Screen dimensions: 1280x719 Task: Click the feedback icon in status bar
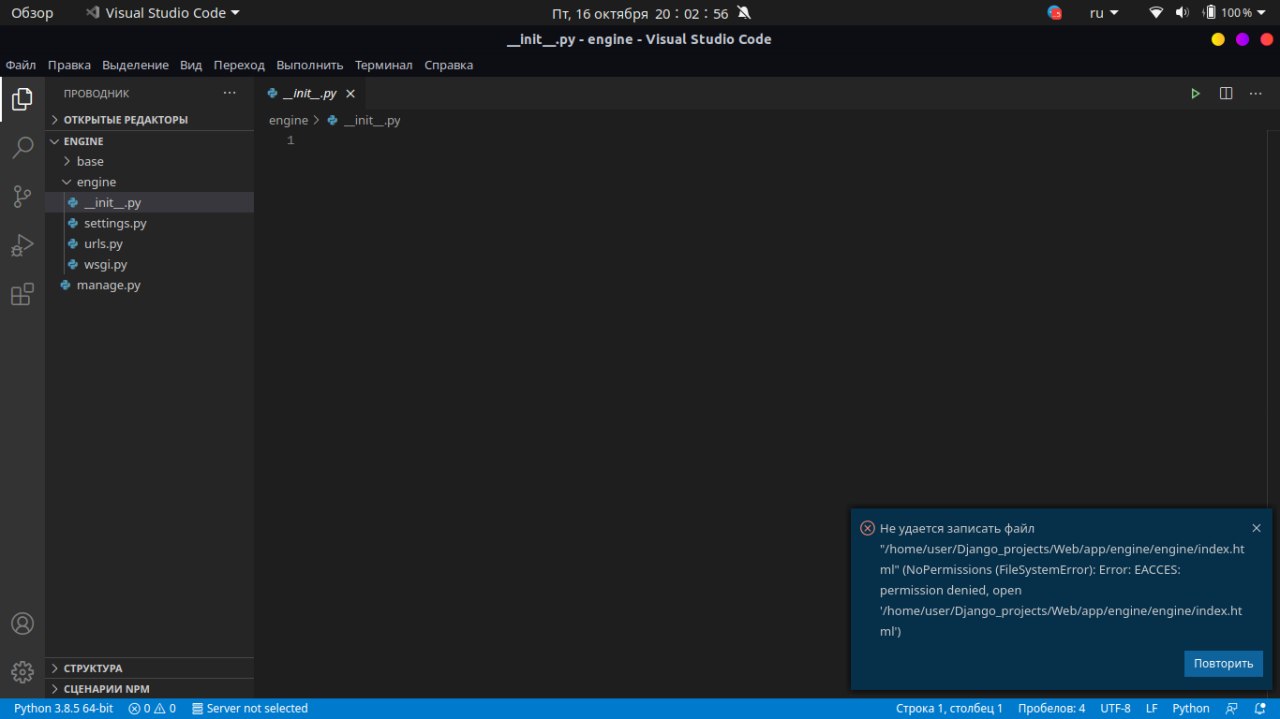(1232, 708)
